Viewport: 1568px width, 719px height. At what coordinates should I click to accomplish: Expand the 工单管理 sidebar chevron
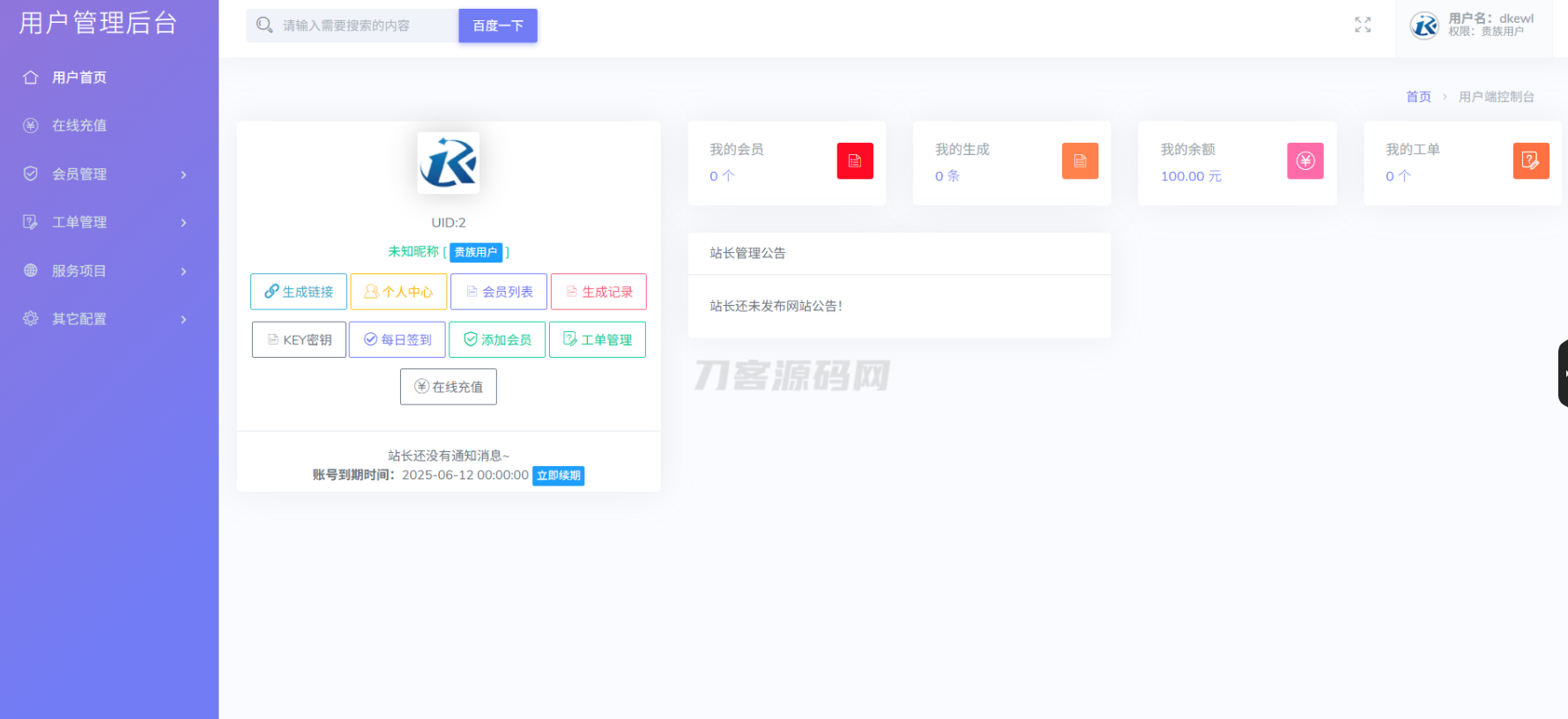point(183,223)
